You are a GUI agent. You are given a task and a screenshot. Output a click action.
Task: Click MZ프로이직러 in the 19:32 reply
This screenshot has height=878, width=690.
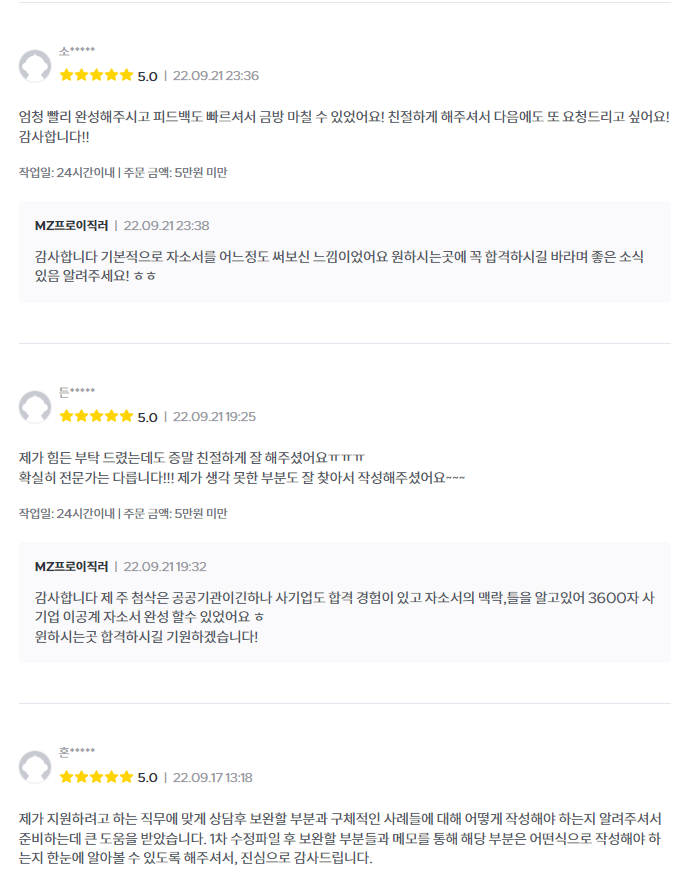pos(71,567)
